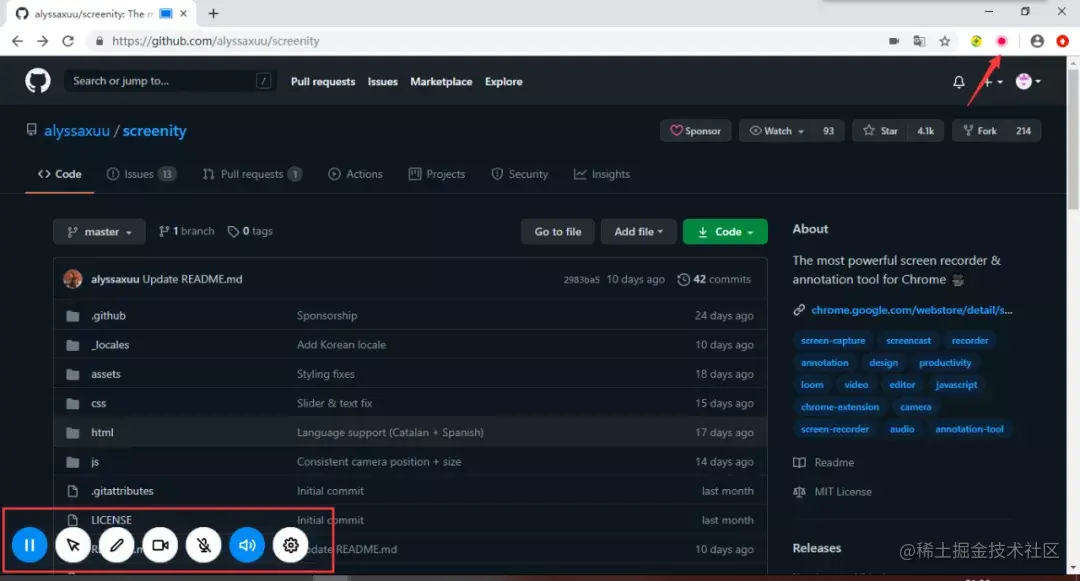Reload the page
The width and height of the screenshot is (1080, 581).
tap(68, 41)
